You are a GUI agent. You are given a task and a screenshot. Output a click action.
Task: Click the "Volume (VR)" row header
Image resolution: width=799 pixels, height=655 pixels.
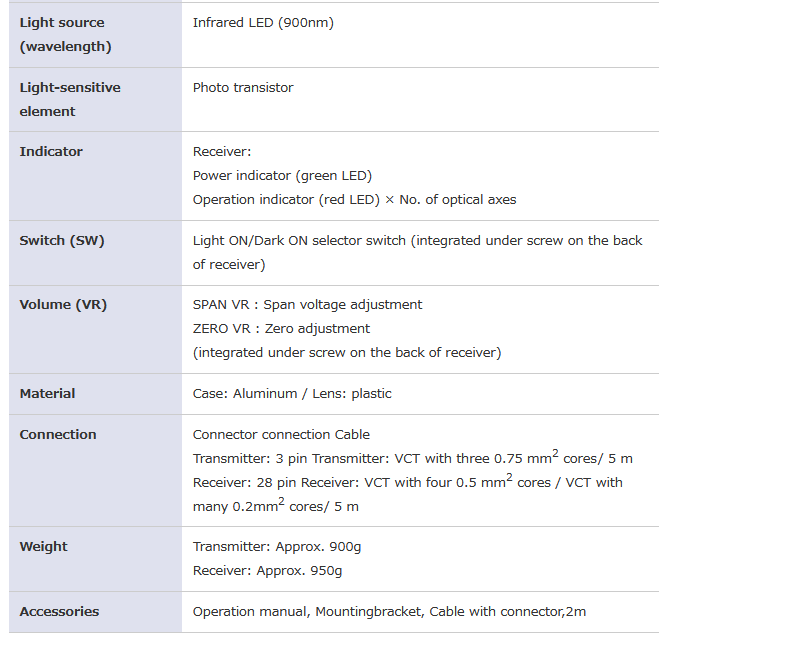(63, 304)
